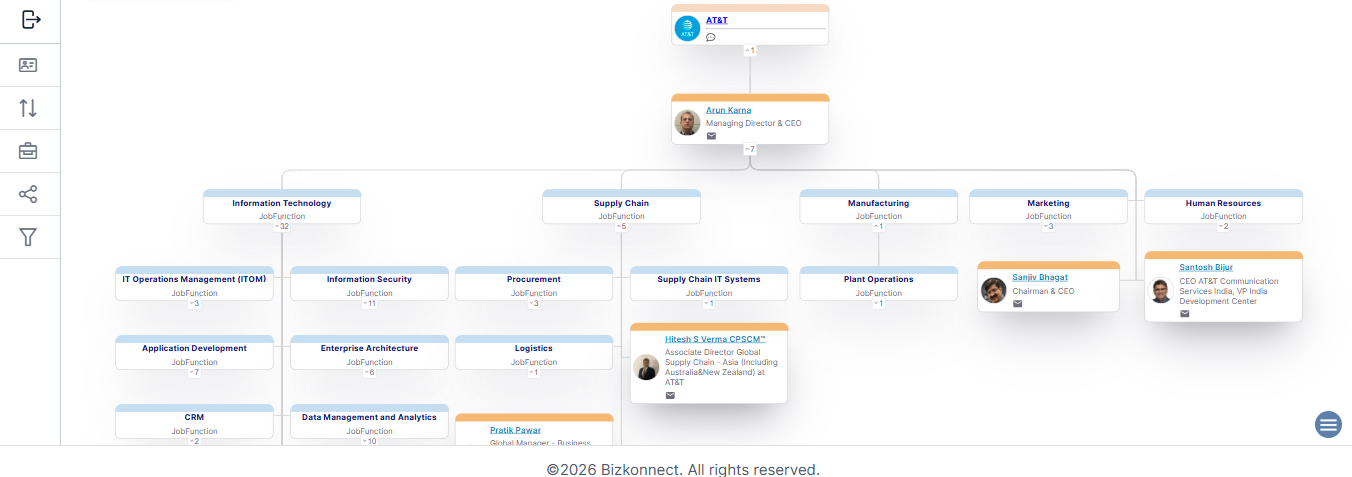Select the Logistics node title
The image size is (1352, 477).
tap(534, 348)
